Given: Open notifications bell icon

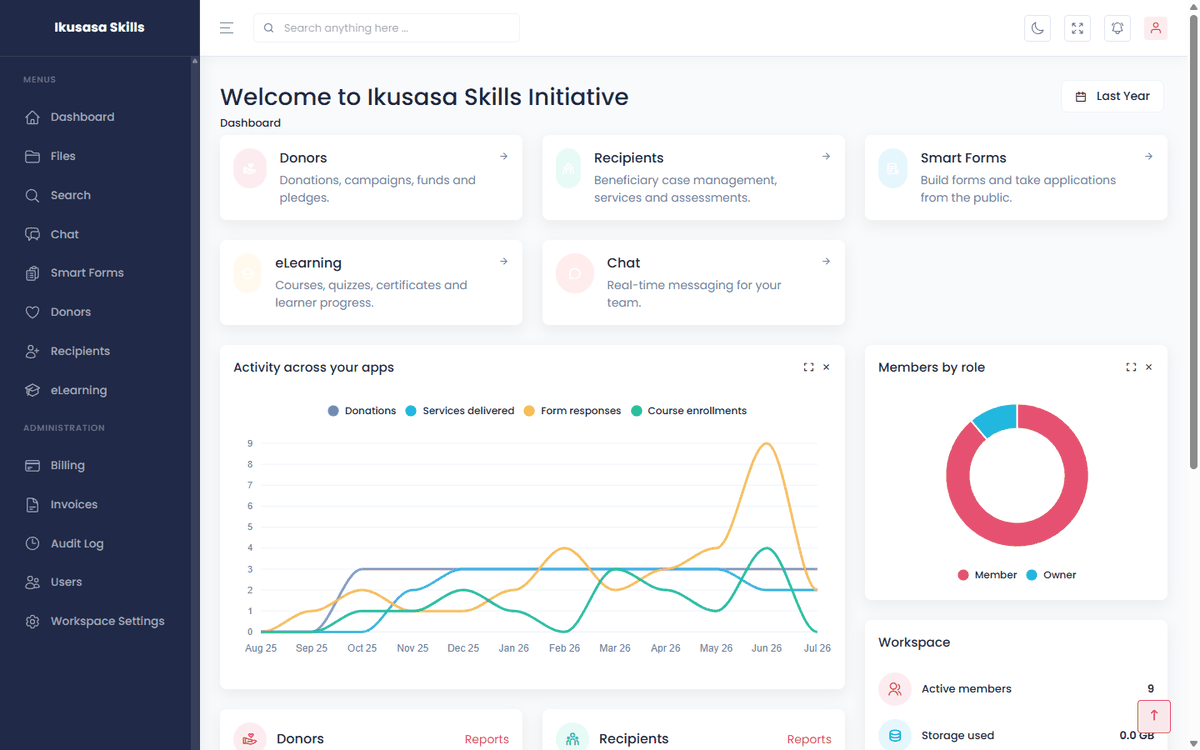Looking at the screenshot, I should (x=1117, y=28).
